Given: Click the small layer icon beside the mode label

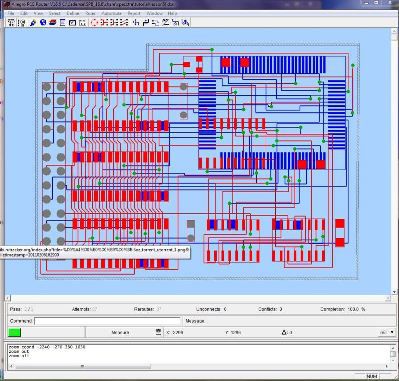Looking at the screenshot, I should point(158,332).
